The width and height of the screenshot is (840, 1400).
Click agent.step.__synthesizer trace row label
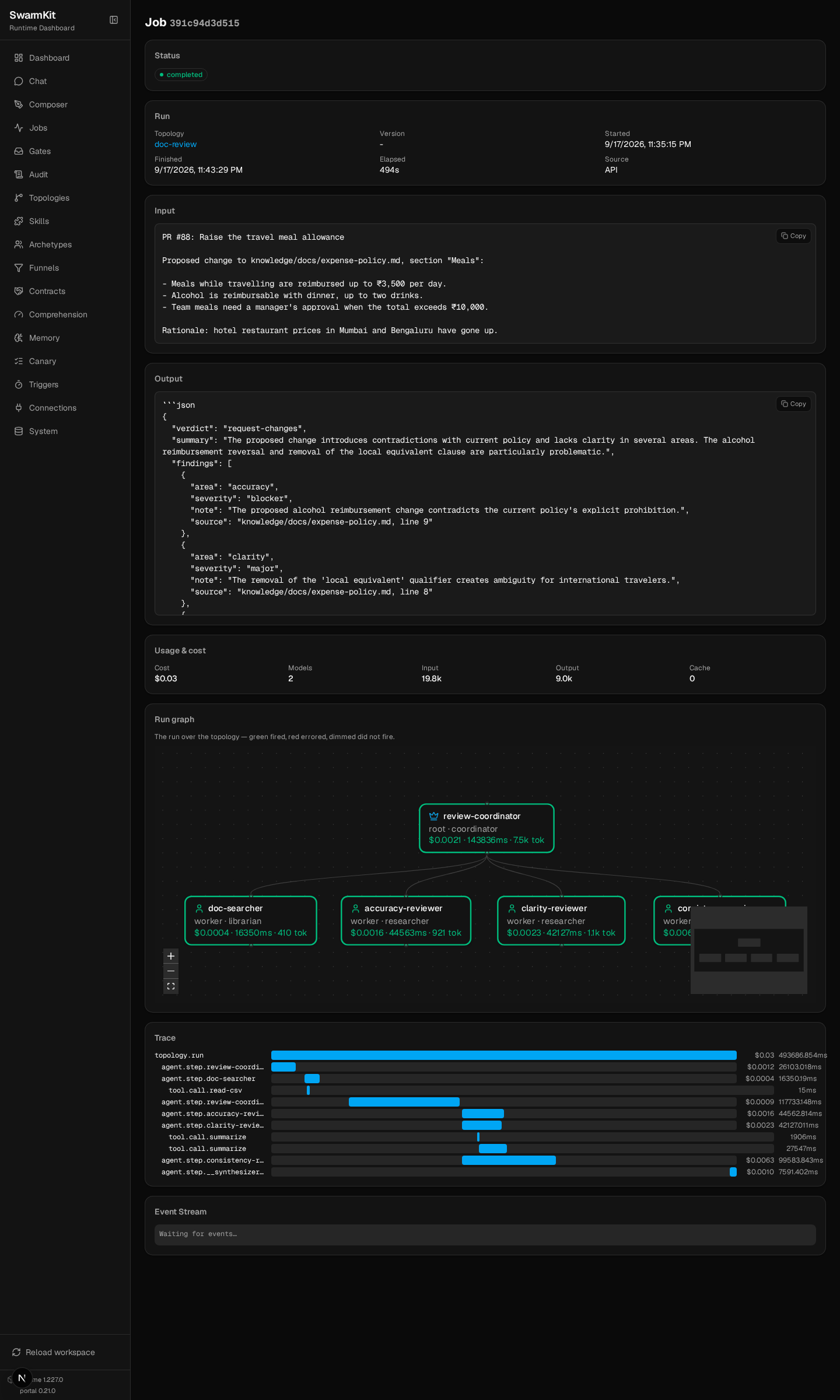tap(212, 1172)
